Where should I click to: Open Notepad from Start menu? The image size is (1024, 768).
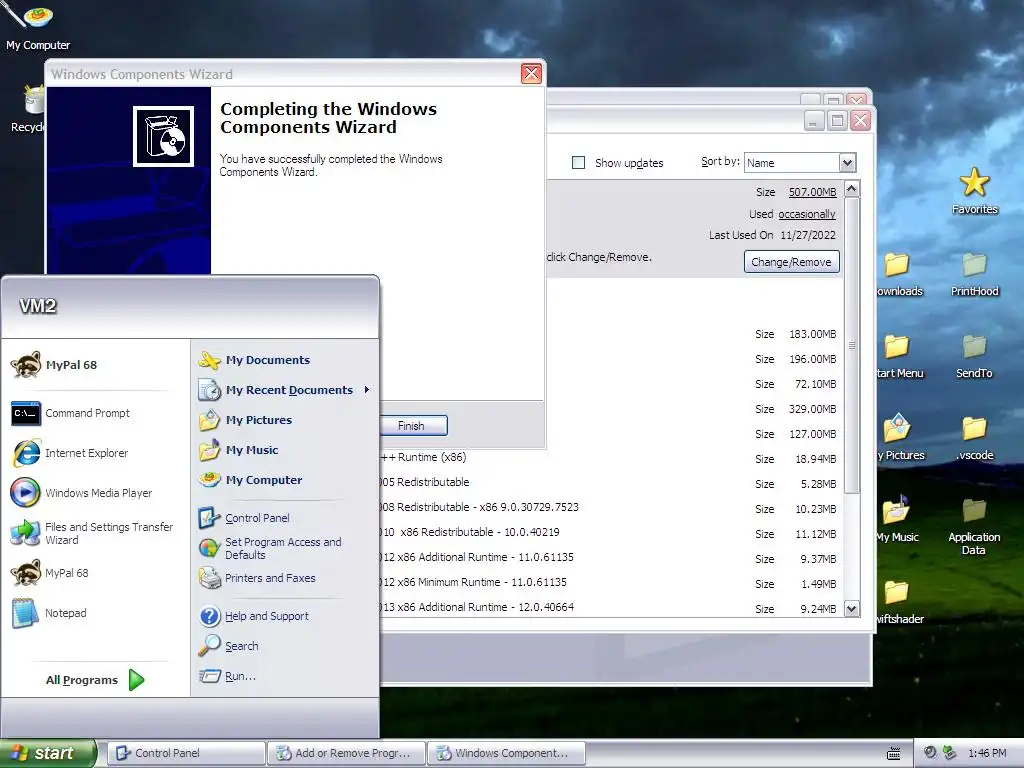[x=50, y=613]
